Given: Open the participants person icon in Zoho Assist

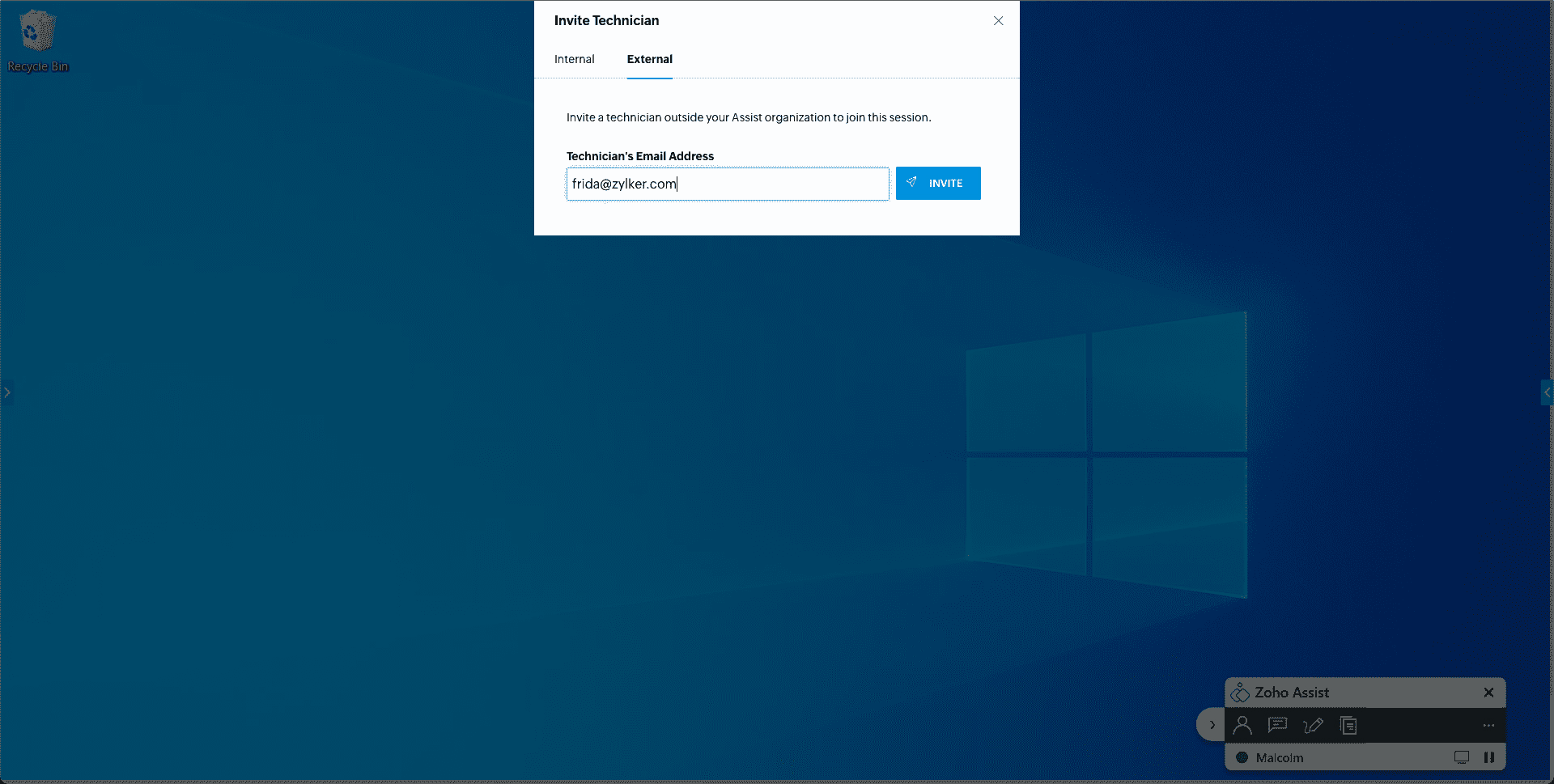Looking at the screenshot, I should 1242,726.
